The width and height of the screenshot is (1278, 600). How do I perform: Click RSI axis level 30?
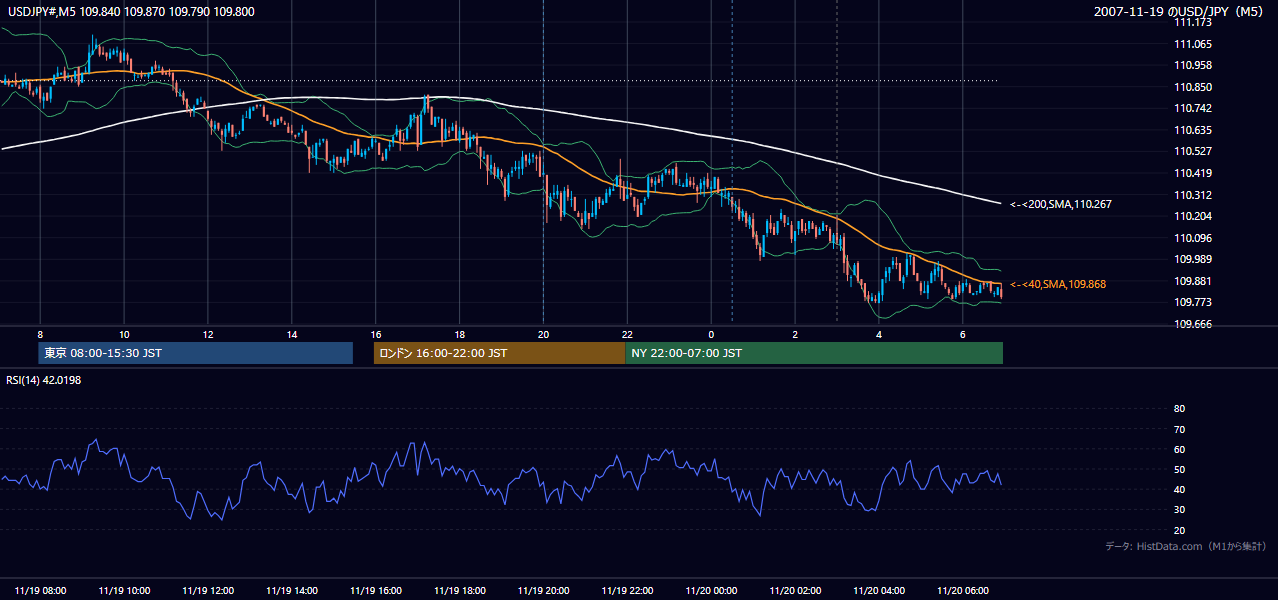1179,510
